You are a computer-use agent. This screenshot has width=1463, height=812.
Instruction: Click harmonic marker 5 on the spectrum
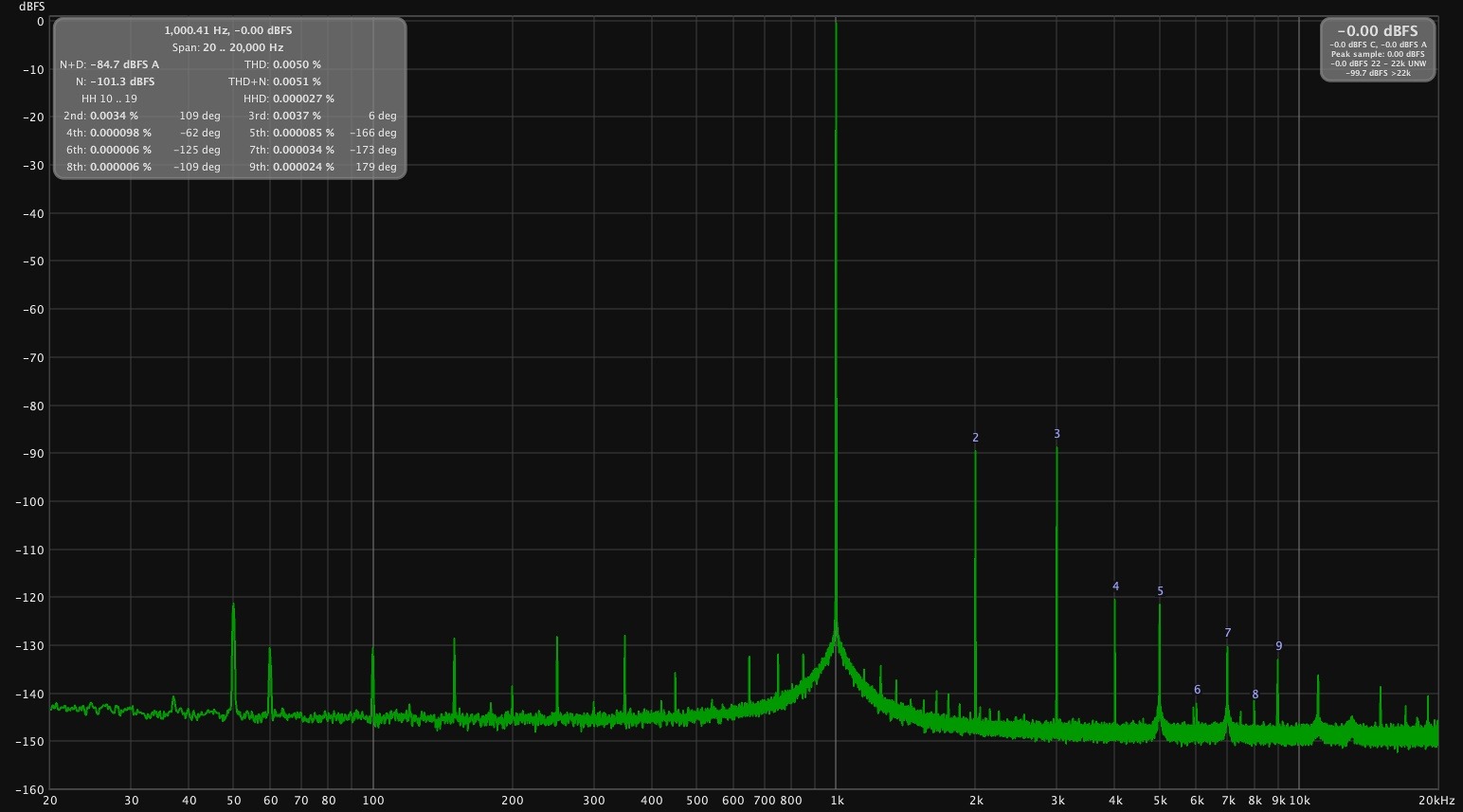[1160, 591]
